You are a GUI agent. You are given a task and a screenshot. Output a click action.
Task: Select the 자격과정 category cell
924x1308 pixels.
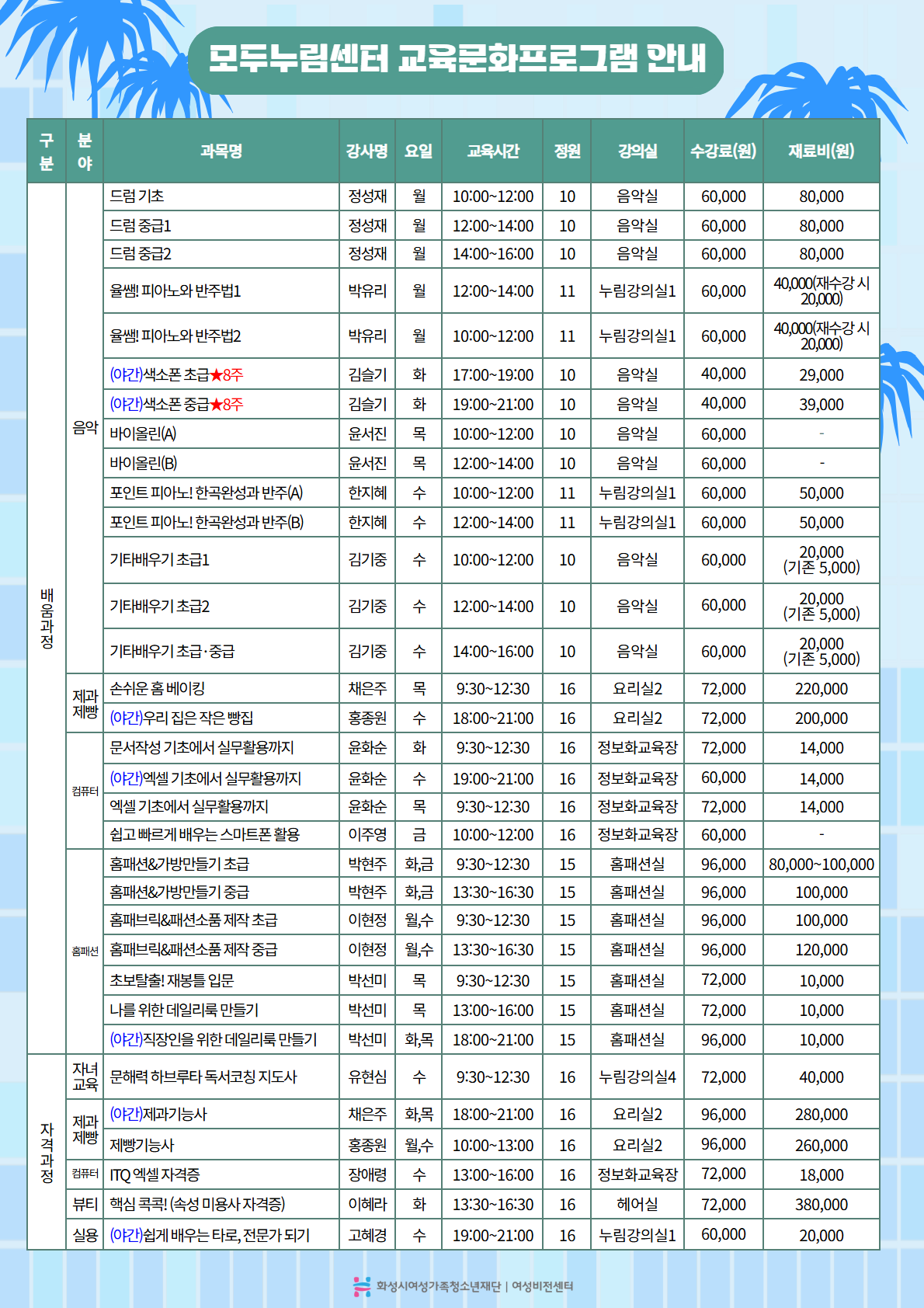click(x=47, y=1152)
